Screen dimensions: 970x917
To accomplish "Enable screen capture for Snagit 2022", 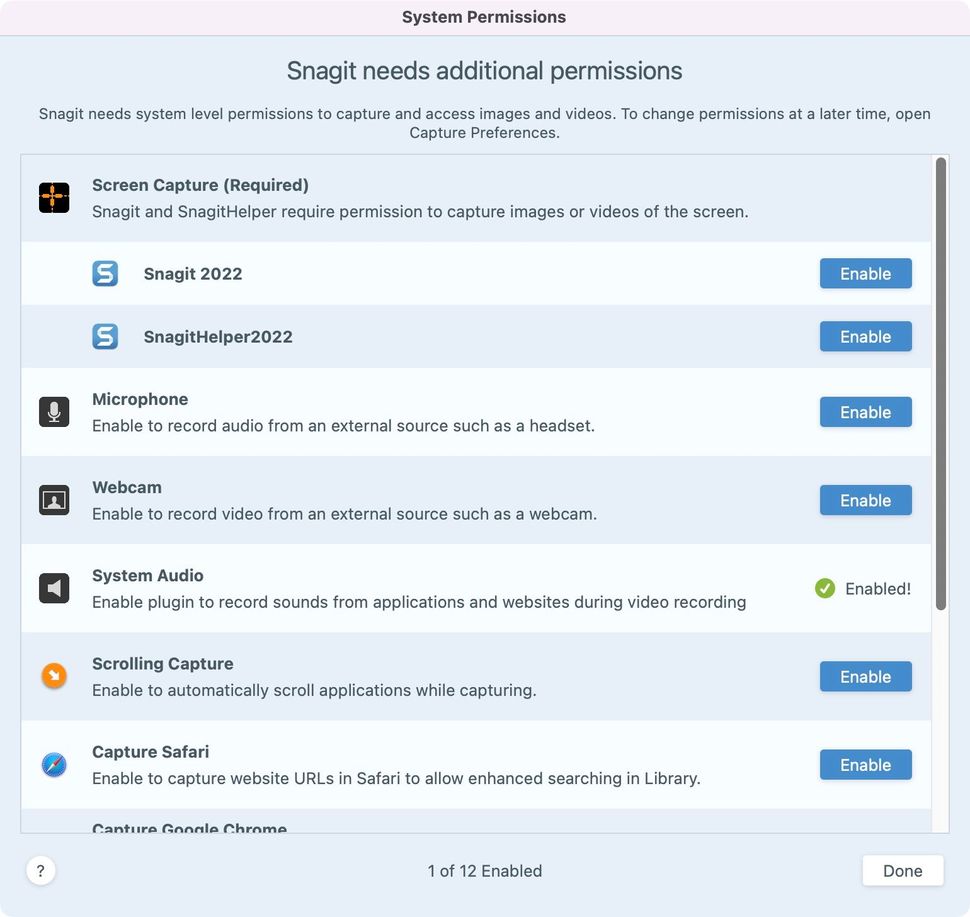I will coord(865,273).
